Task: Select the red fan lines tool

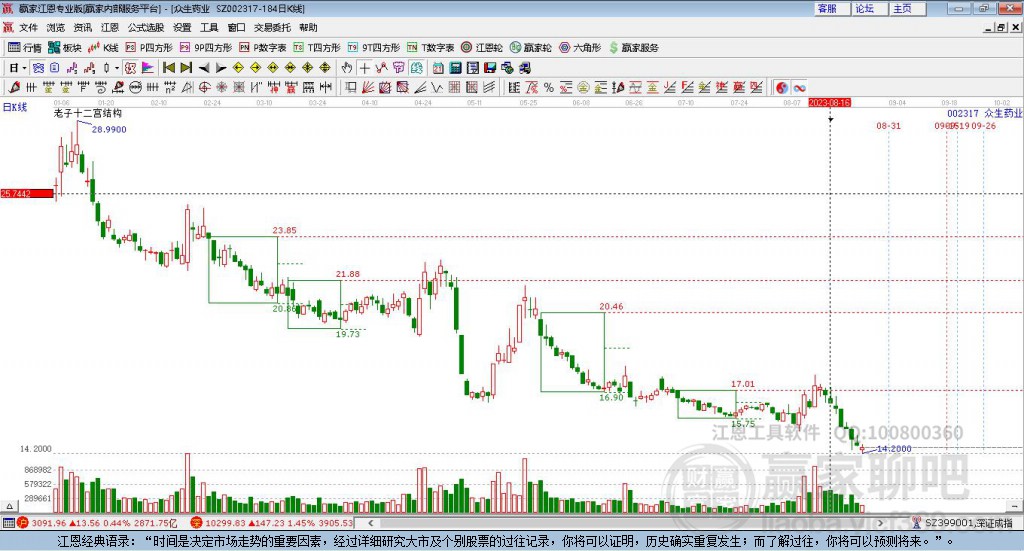Action: 368,87
